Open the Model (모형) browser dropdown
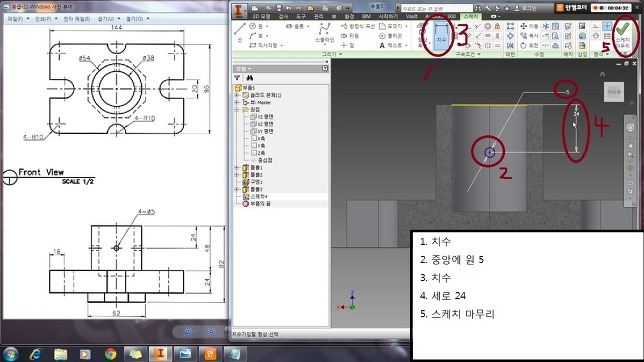 (243, 69)
